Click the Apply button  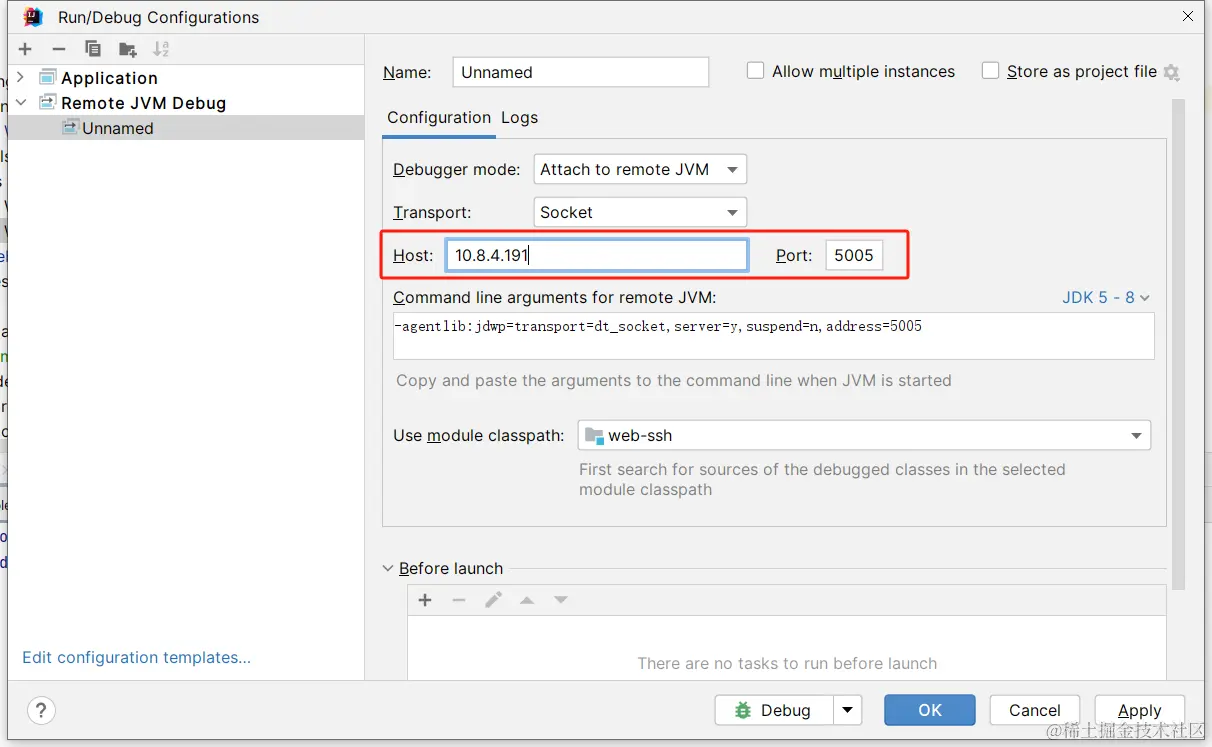pyautogui.click(x=1140, y=710)
